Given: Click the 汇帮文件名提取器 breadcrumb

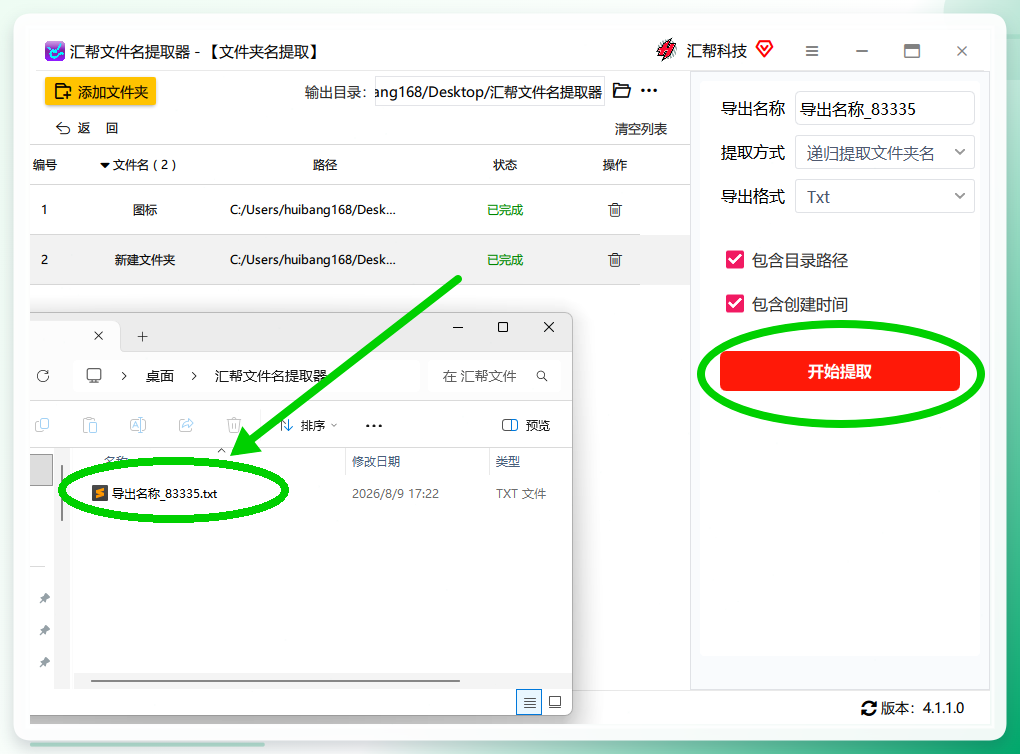Looking at the screenshot, I should [271, 376].
